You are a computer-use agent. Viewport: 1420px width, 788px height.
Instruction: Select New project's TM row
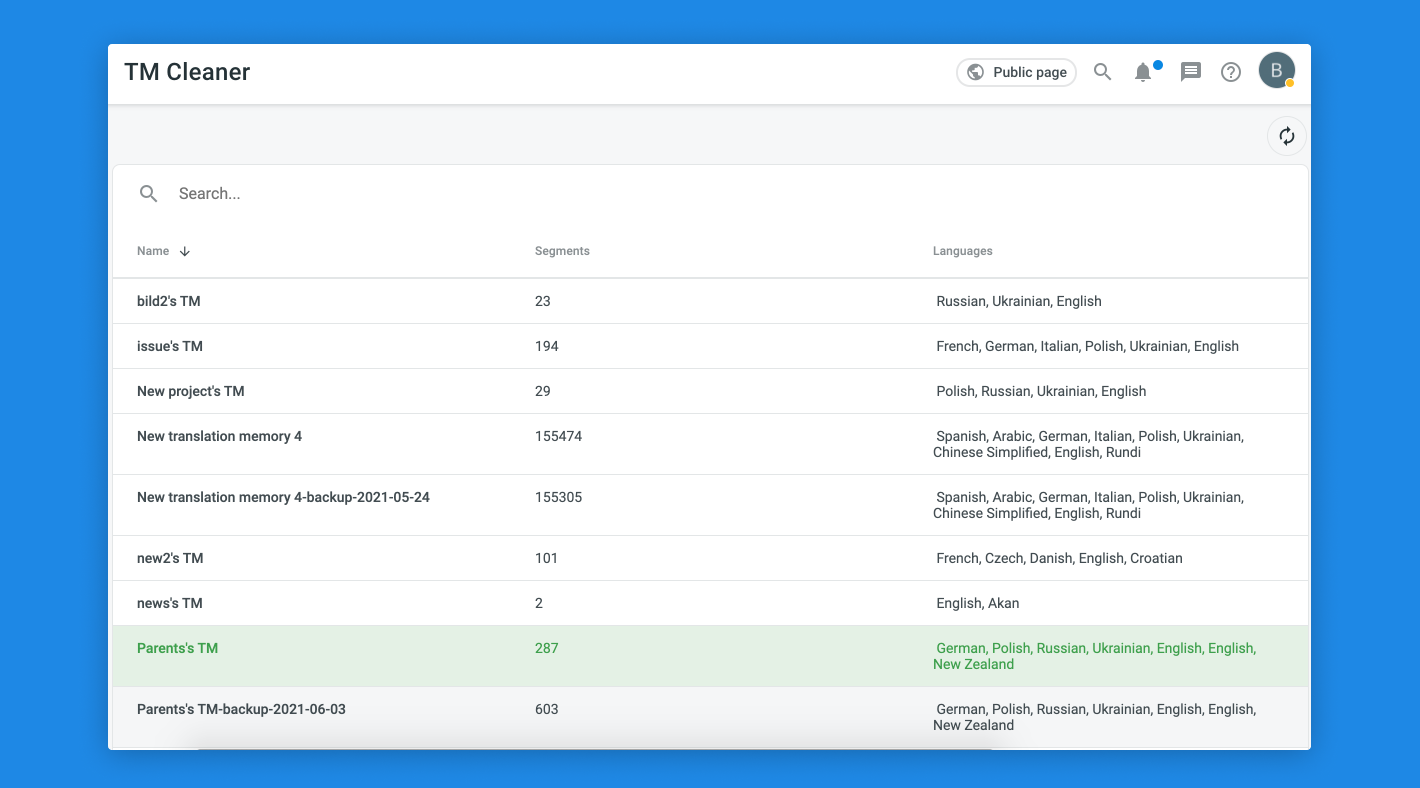click(710, 391)
